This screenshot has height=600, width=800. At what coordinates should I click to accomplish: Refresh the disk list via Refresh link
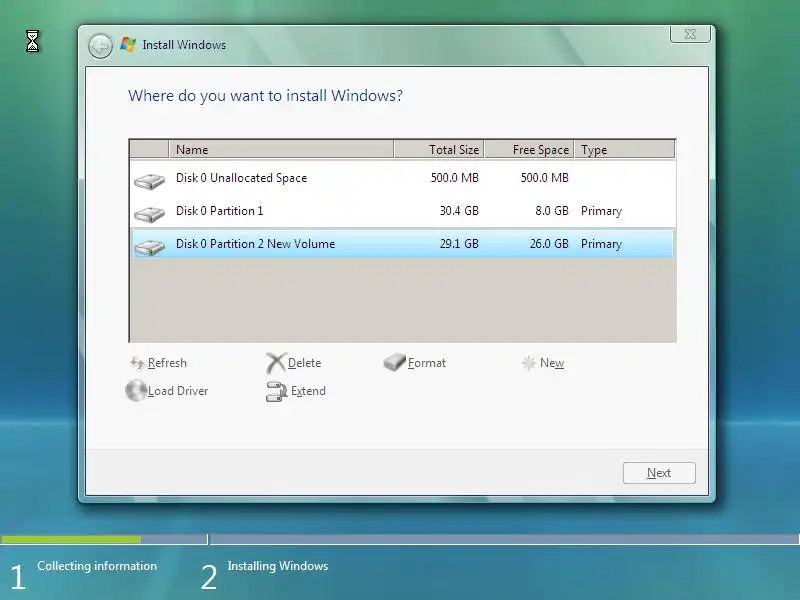(167, 363)
